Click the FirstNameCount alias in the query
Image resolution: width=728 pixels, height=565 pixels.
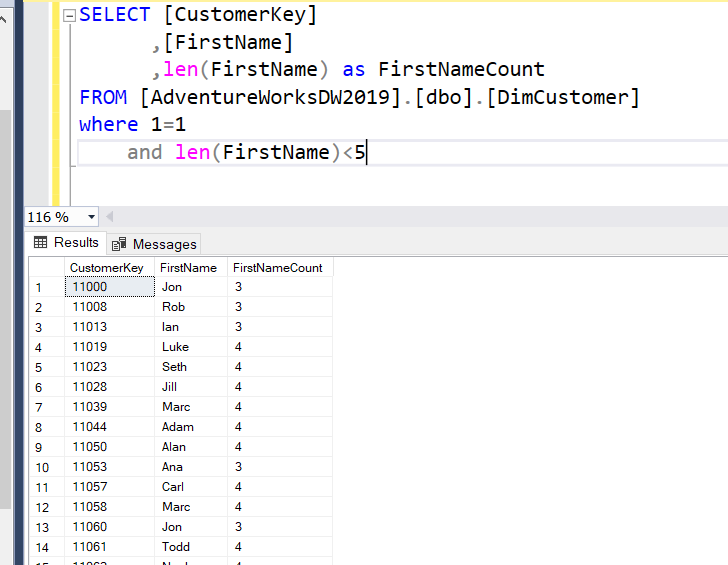[462, 70]
